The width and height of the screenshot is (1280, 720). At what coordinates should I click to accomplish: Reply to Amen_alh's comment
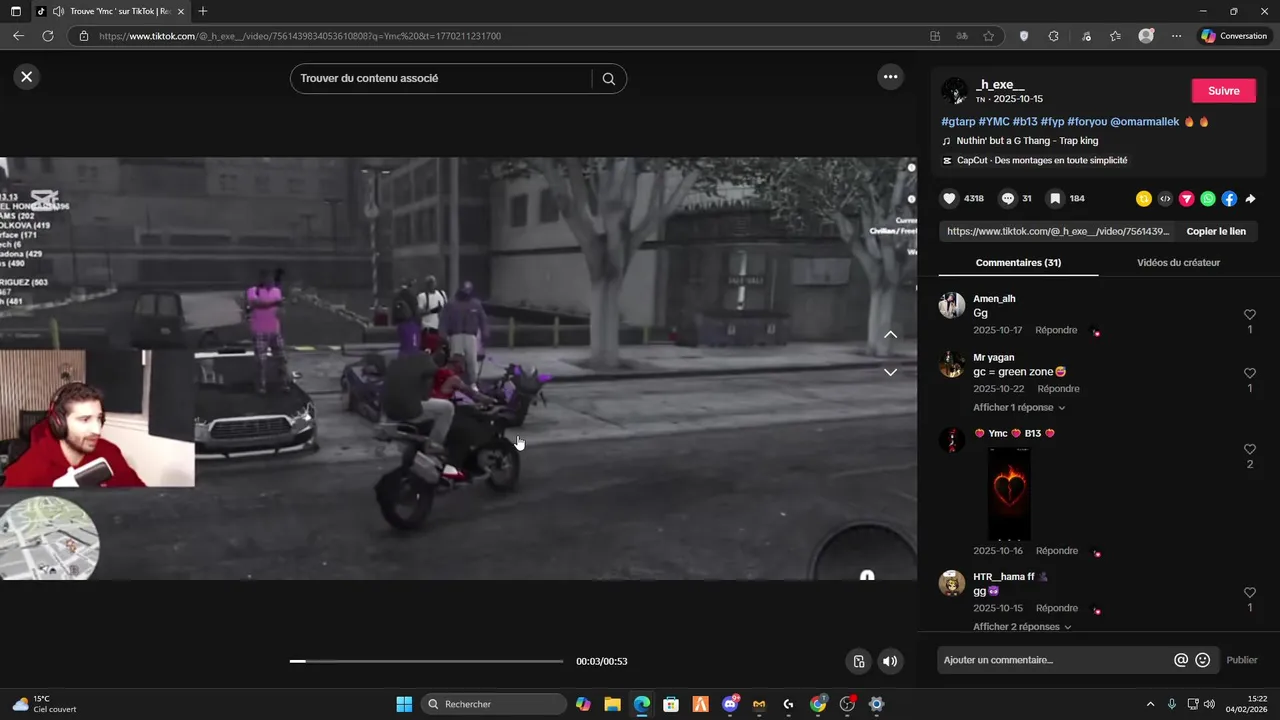pyautogui.click(x=1056, y=330)
